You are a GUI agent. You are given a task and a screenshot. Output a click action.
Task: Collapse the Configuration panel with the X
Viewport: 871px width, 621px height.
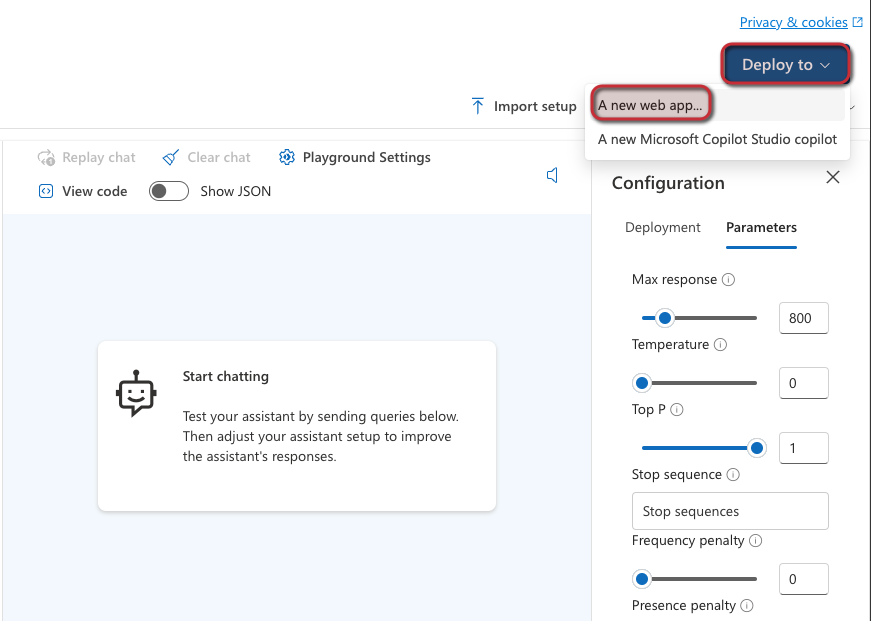[833, 177]
